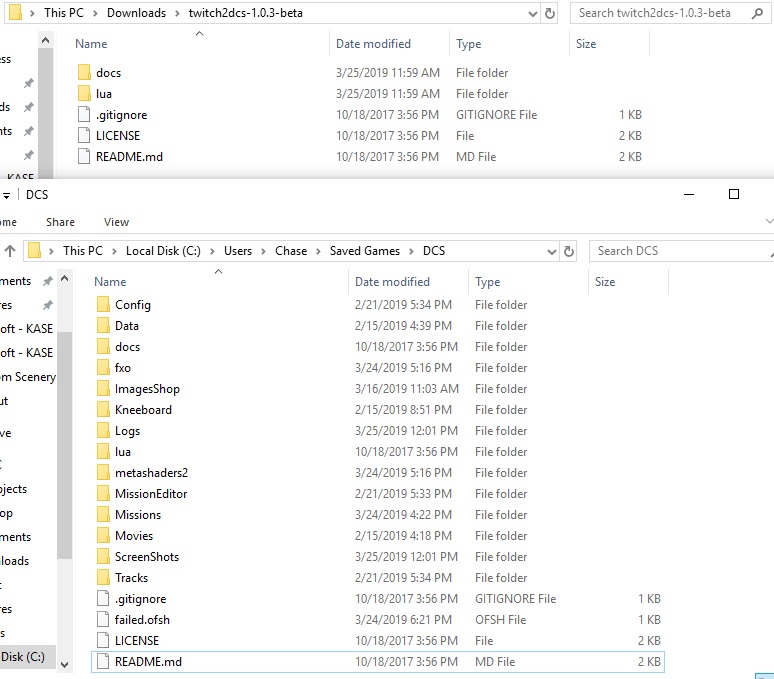Expand chevron after Users in DCS address bar
Viewport: 774px width, 679px height.
(x=263, y=251)
